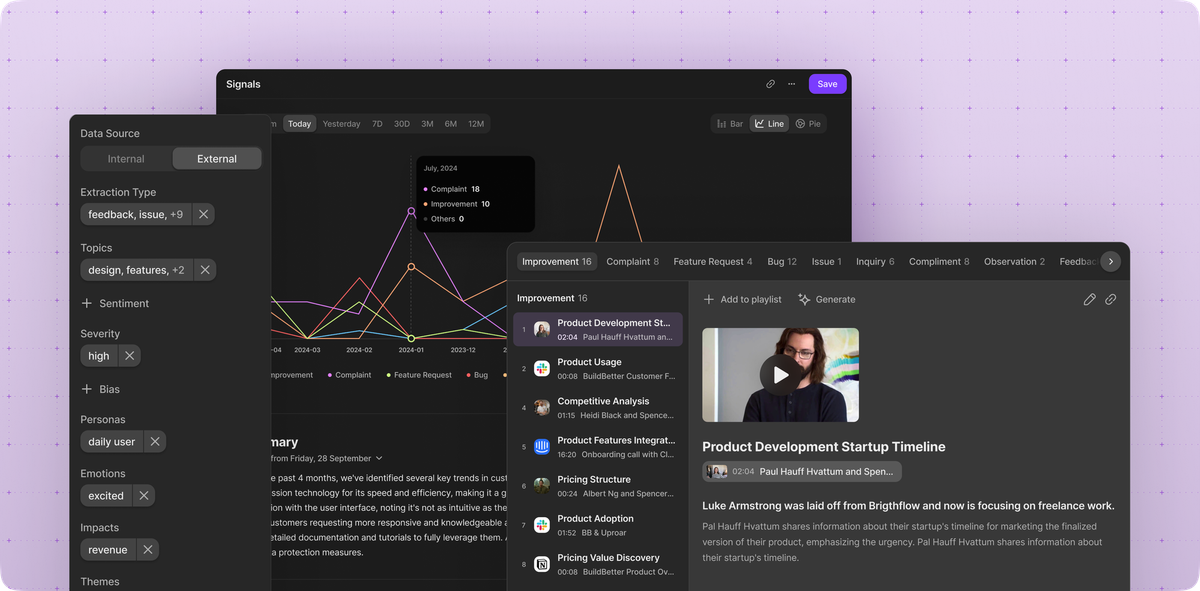Add a Bias filter
The height and width of the screenshot is (591, 1200).
click(100, 389)
